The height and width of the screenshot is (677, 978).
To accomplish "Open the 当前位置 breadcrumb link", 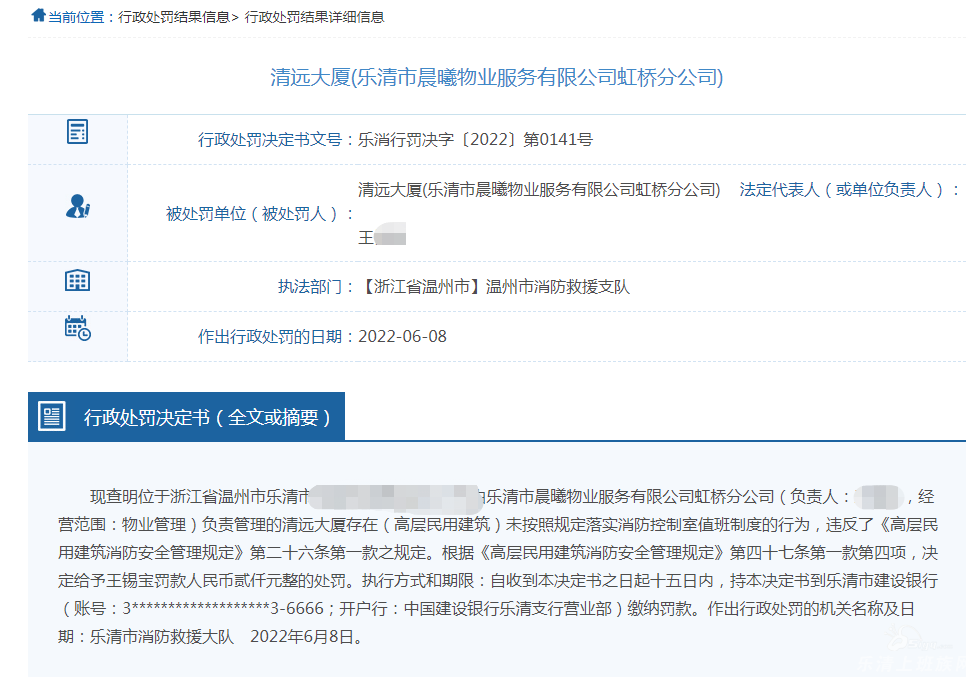I will (x=76, y=17).
